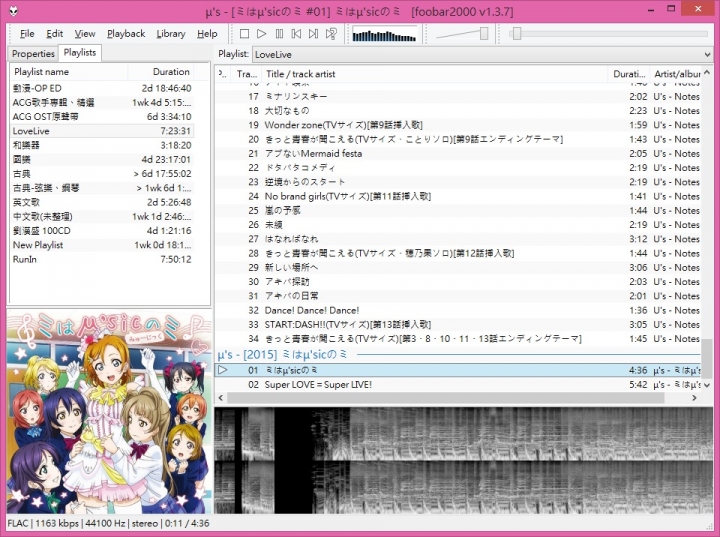Select the 劉漢盛 100CD playlist
This screenshot has width=720, height=537.
click(x=102, y=231)
